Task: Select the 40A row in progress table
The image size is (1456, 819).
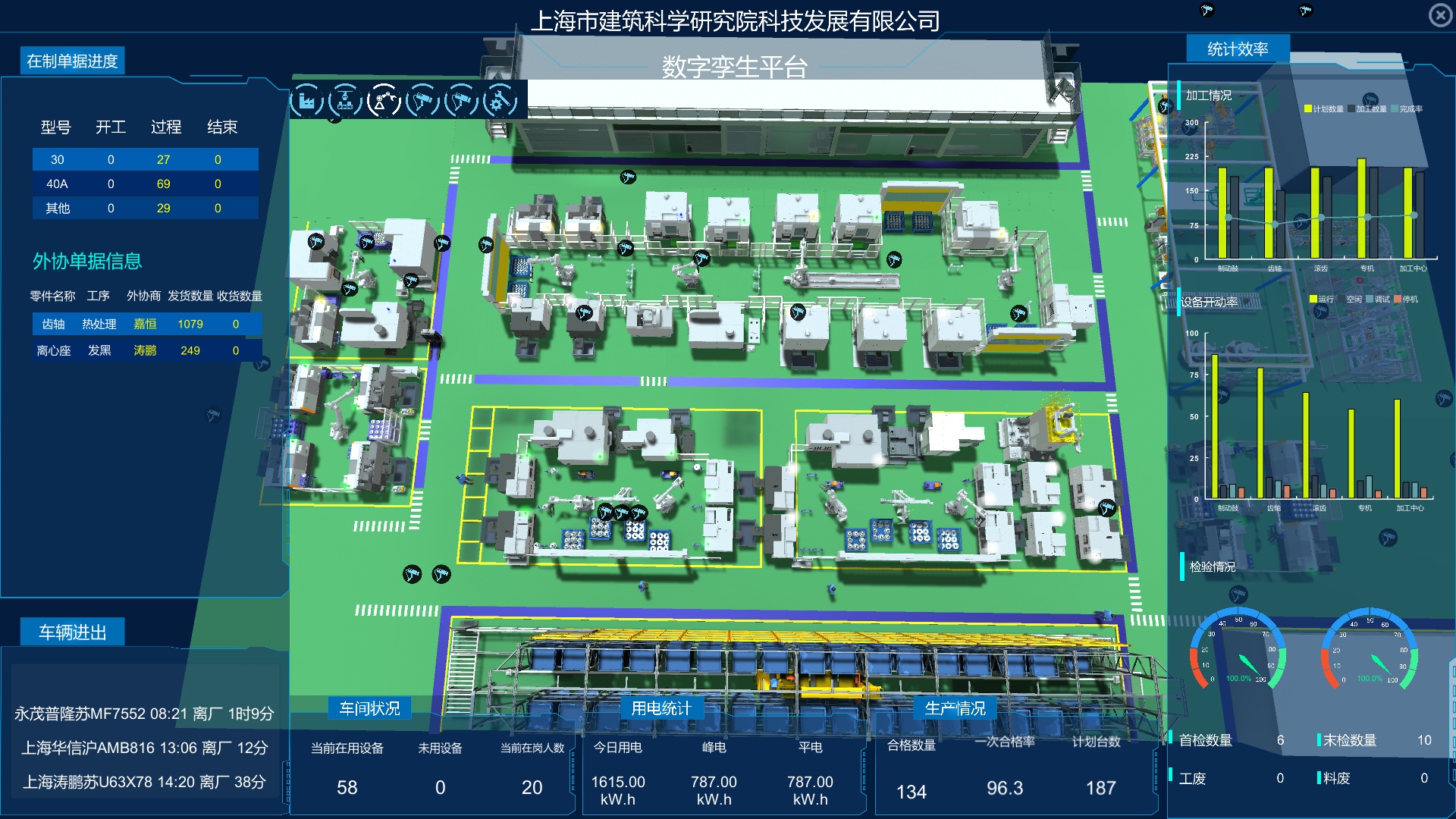Action: coord(145,184)
